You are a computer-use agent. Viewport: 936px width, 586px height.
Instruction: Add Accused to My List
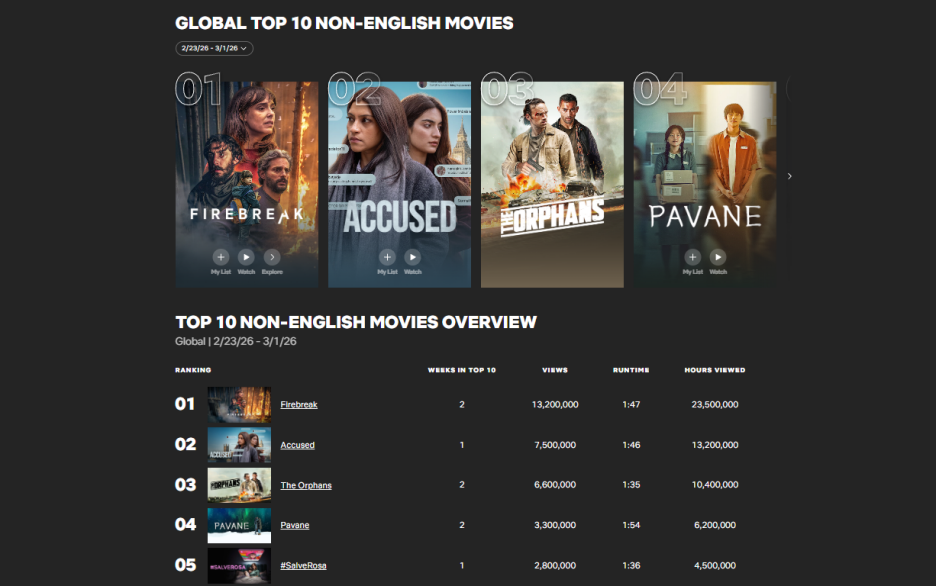click(x=387, y=257)
